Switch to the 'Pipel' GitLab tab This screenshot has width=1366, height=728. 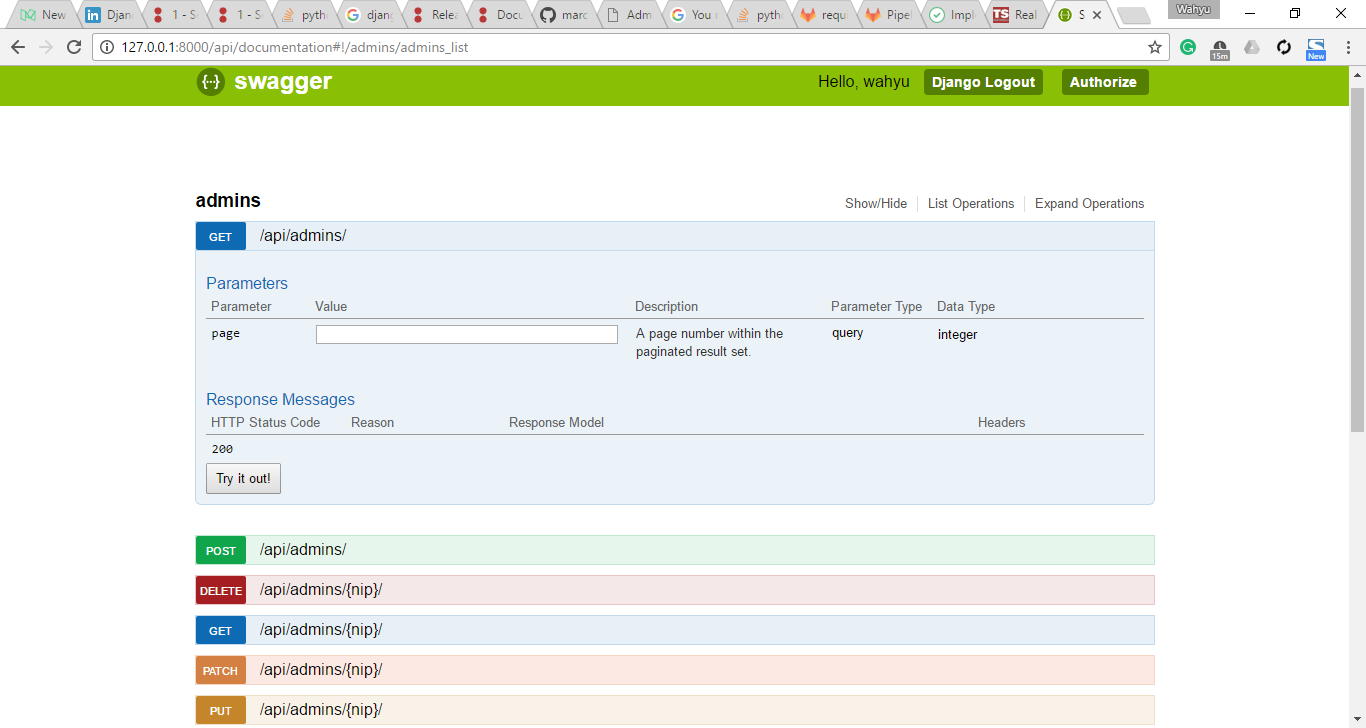[x=889, y=15]
